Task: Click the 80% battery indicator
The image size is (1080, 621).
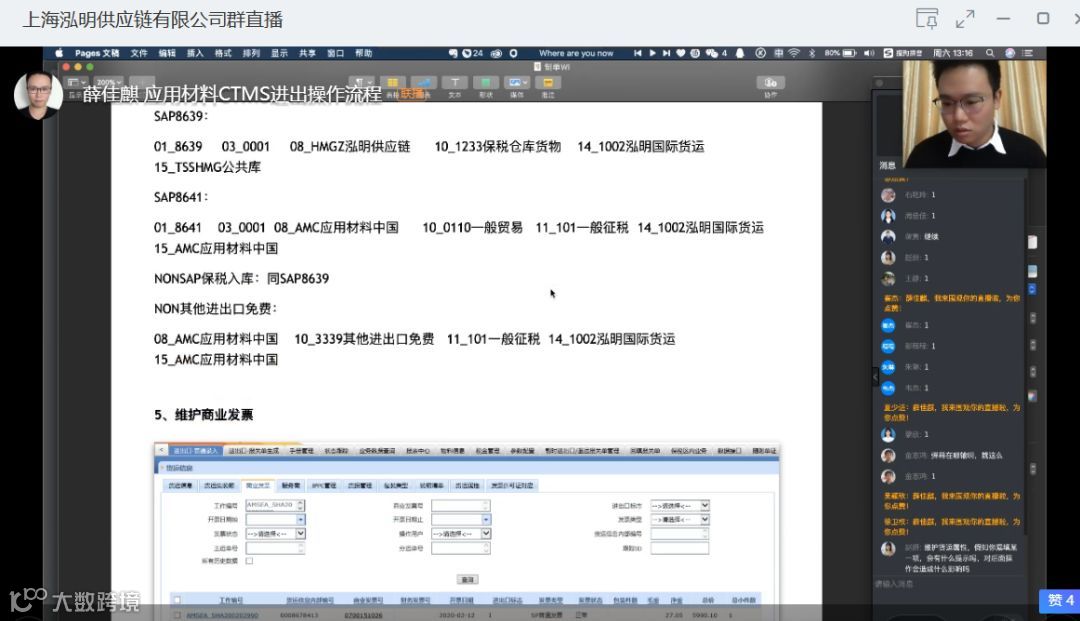Action: click(840, 53)
